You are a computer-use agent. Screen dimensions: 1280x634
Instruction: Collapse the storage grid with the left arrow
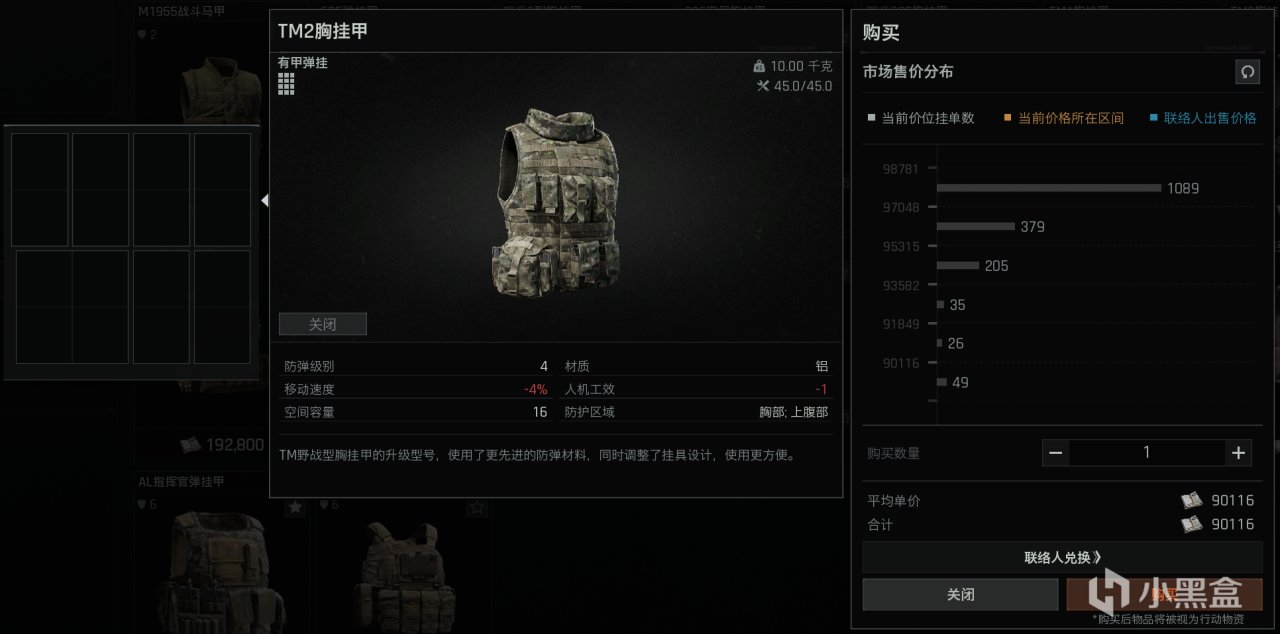click(x=265, y=200)
